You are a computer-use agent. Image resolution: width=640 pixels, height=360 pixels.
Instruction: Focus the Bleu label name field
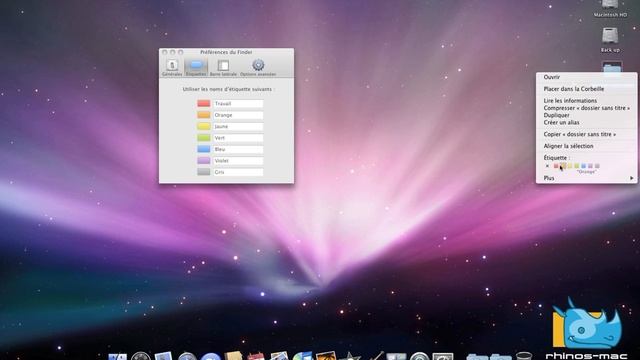pos(238,149)
